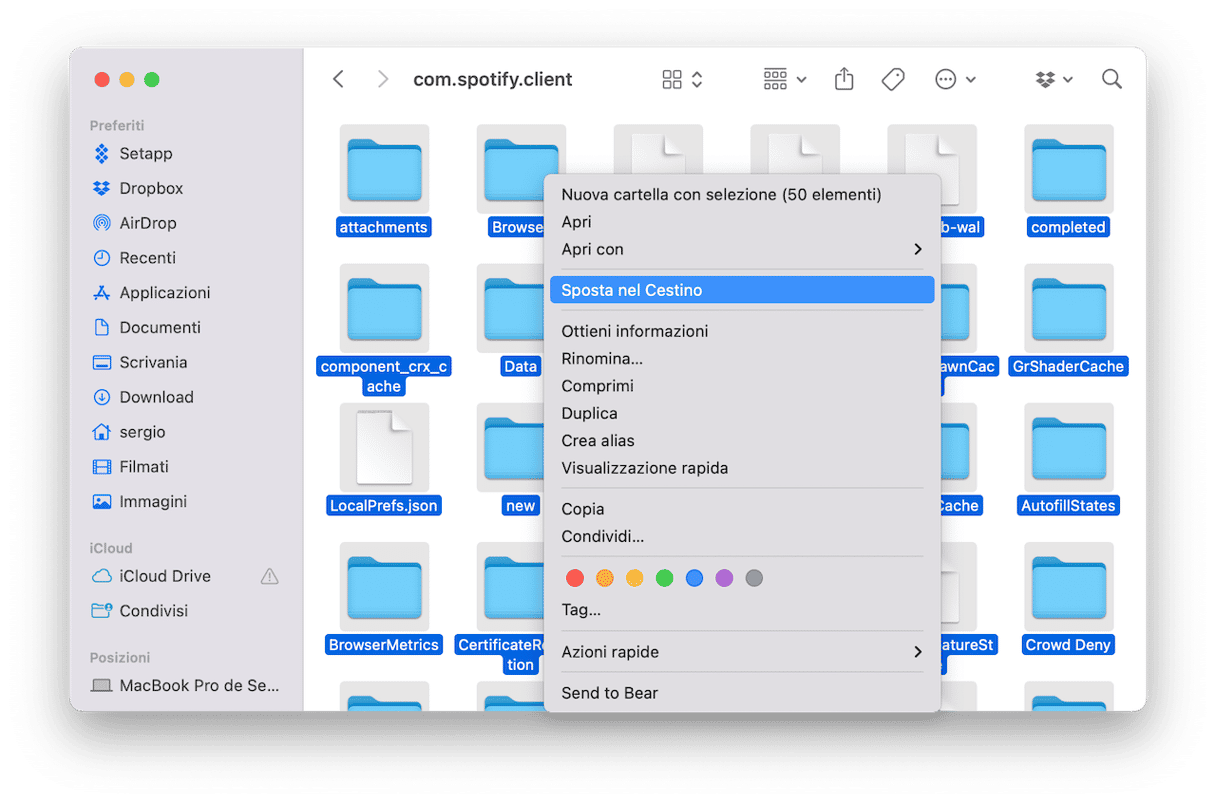Open iCloud Drive in the sidebar
The height and width of the screenshot is (803, 1216).
click(151, 576)
